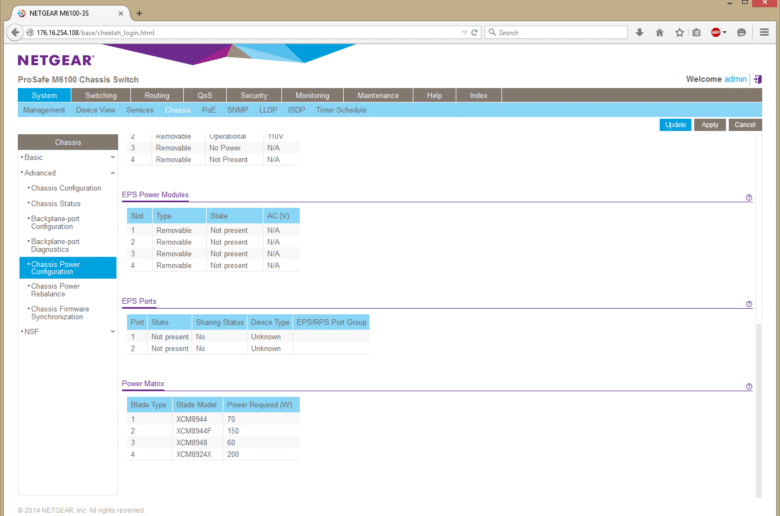Click the admin user link
Viewport: 780px width, 516px height.
click(x=735, y=79)
